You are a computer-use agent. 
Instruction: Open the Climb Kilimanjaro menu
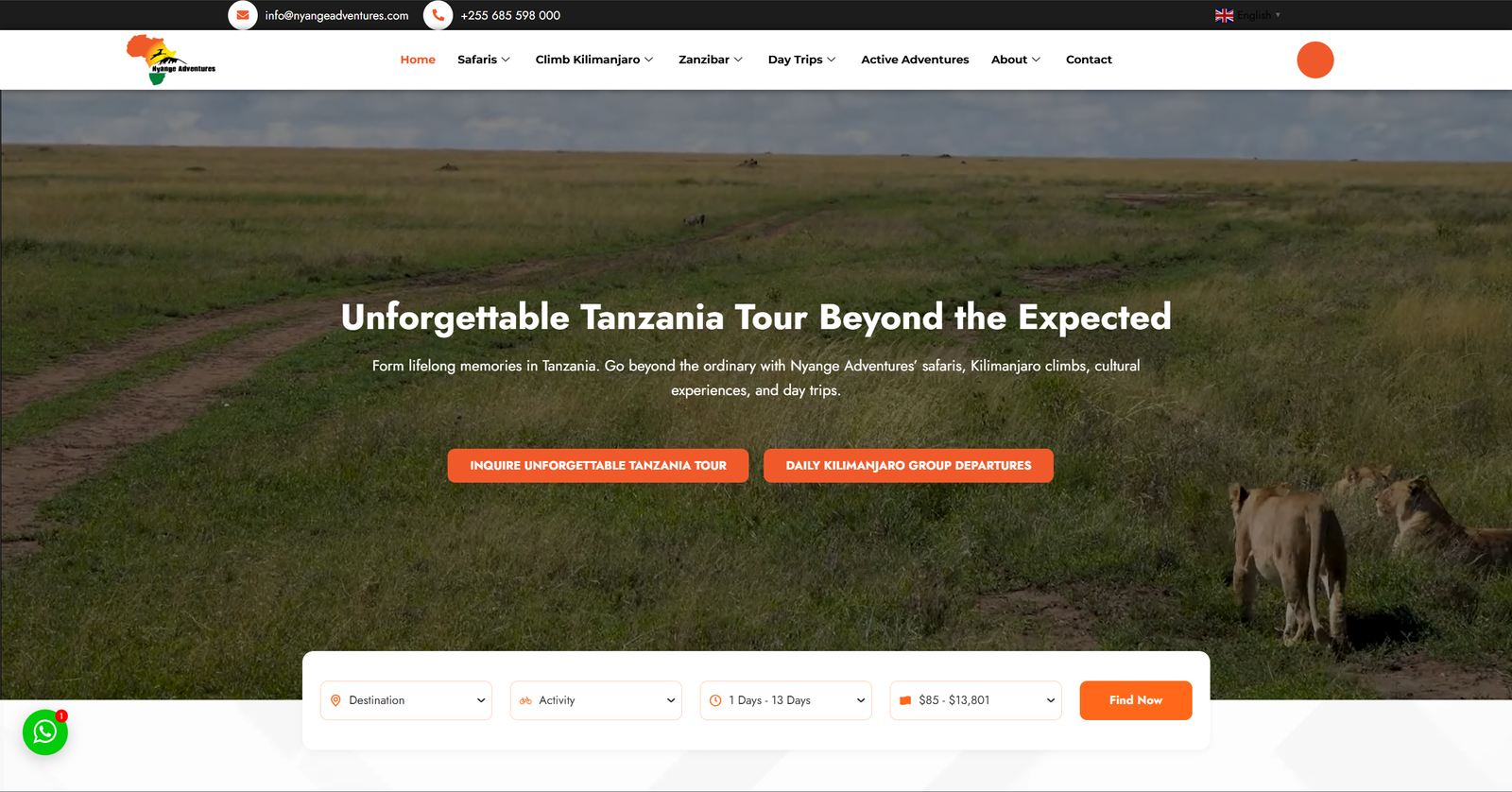click(594, 60)
